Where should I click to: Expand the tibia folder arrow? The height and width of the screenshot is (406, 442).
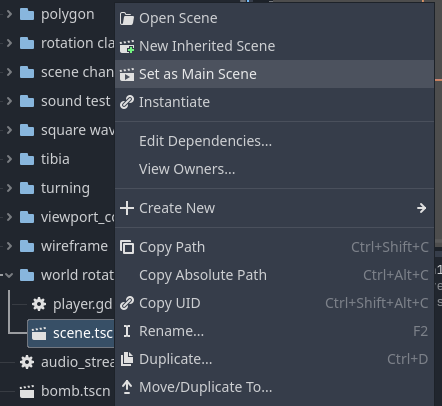(x=9, y=159)
